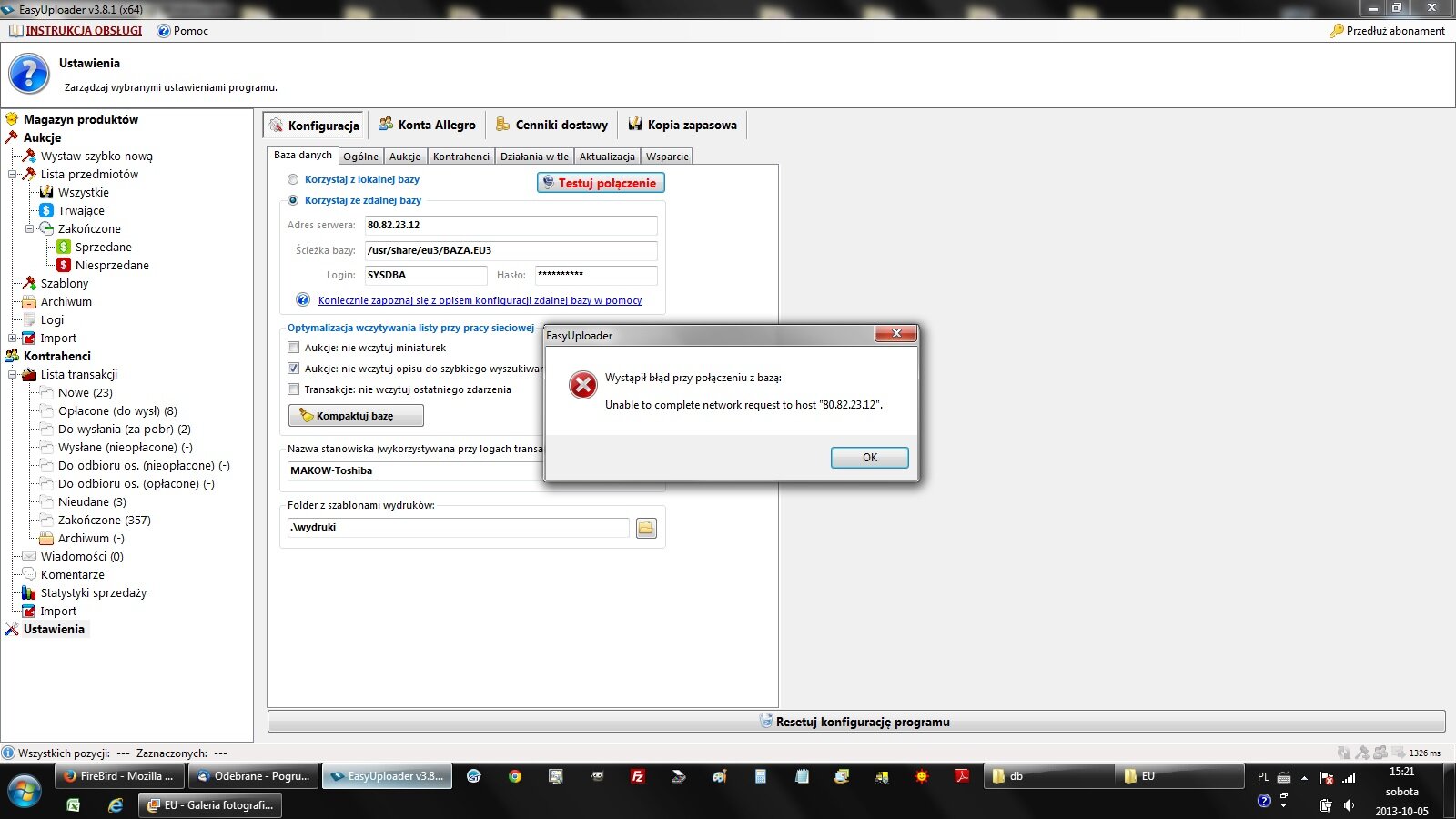
Task: Click the Sprzedane green dollar icon
Action: click(64, 247)
